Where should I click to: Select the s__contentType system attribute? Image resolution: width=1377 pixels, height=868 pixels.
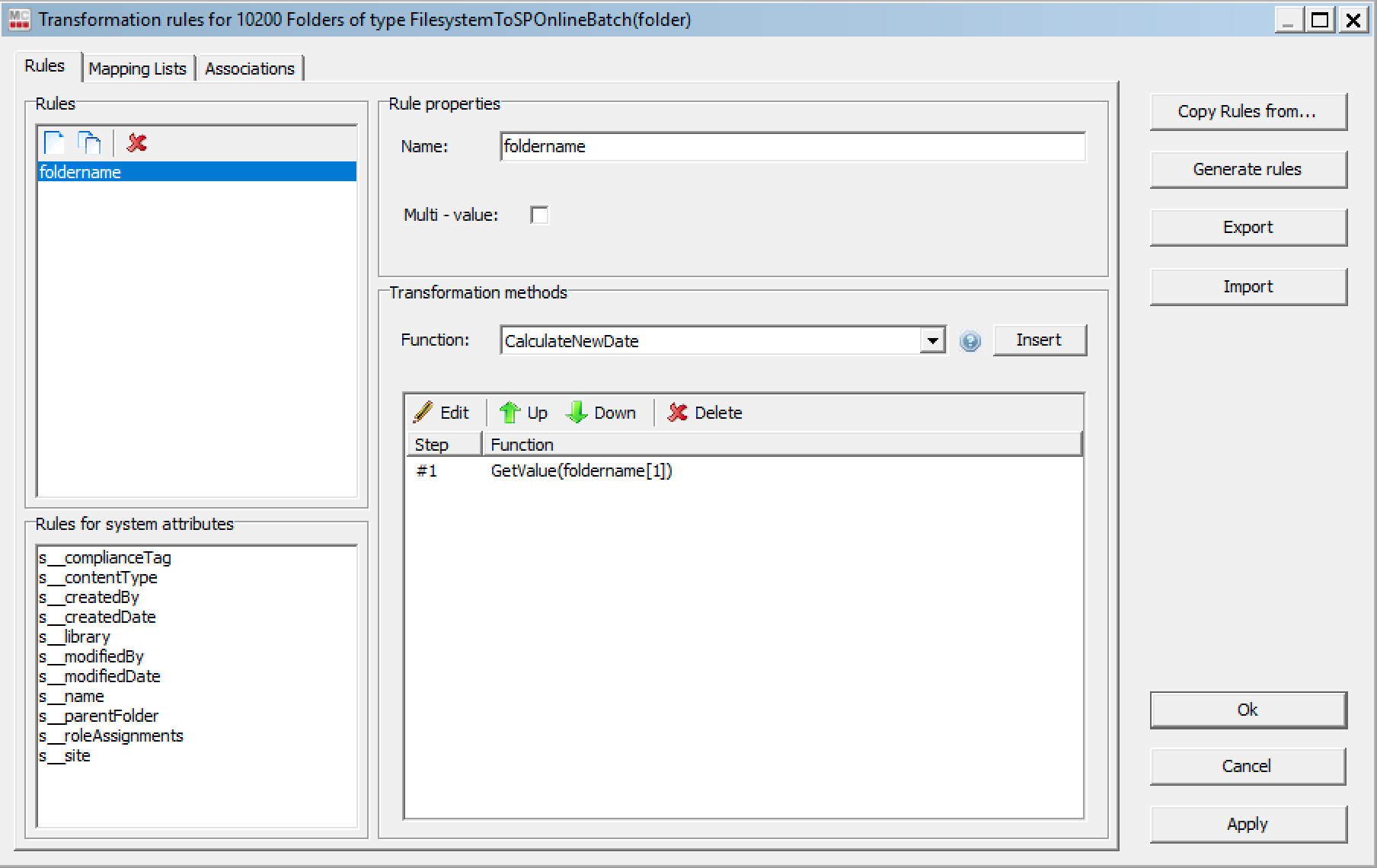pyautogui.click(x=98, y=577)
